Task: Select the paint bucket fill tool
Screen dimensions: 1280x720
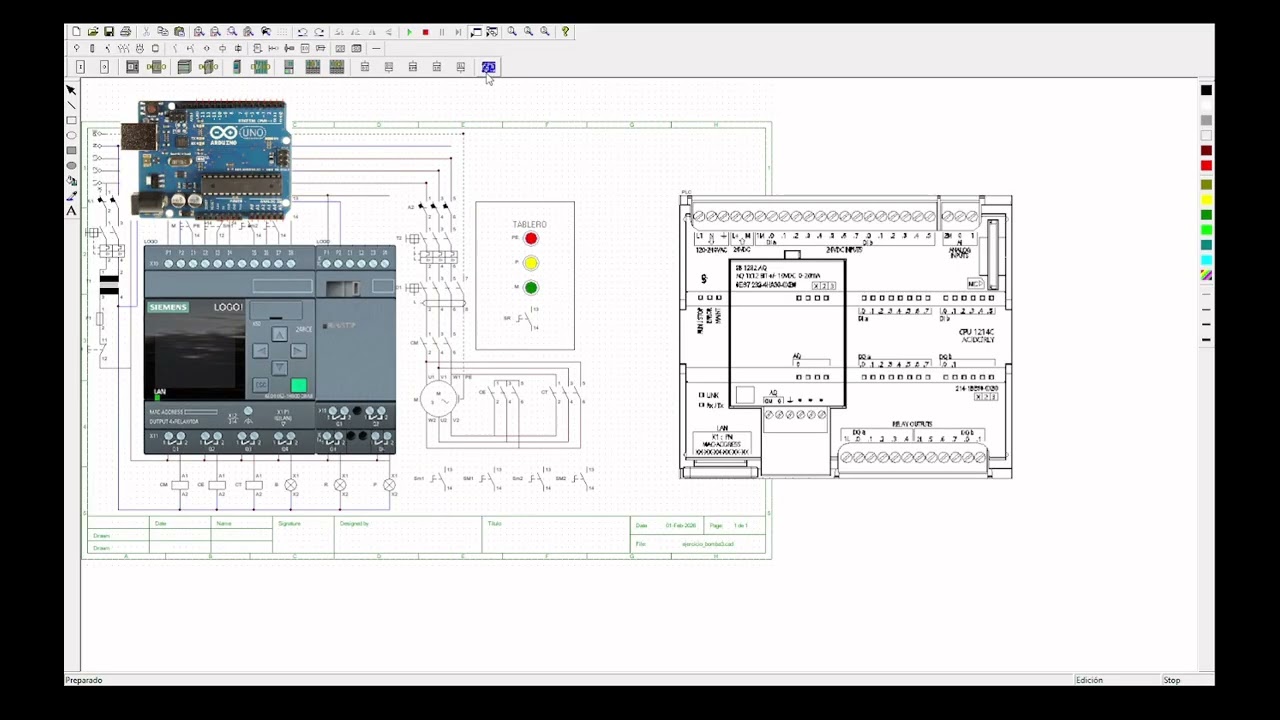Action: pyautogui.click(x=71, y=181)
